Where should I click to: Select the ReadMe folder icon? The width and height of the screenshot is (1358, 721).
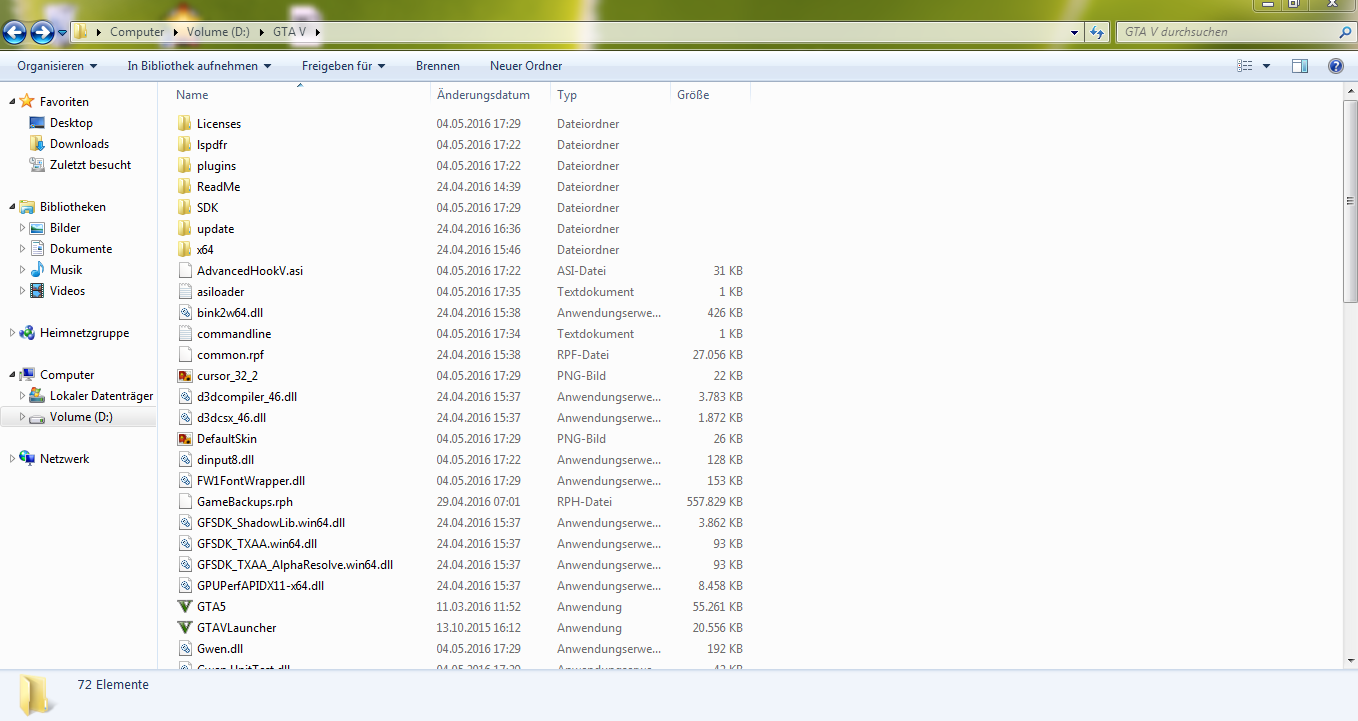click(x=184, y=187)
